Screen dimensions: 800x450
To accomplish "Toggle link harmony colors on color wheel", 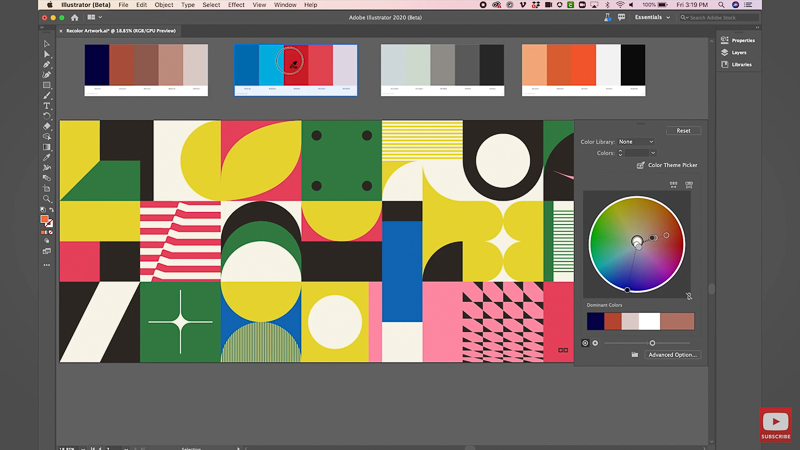I will (x=689, y=296).
